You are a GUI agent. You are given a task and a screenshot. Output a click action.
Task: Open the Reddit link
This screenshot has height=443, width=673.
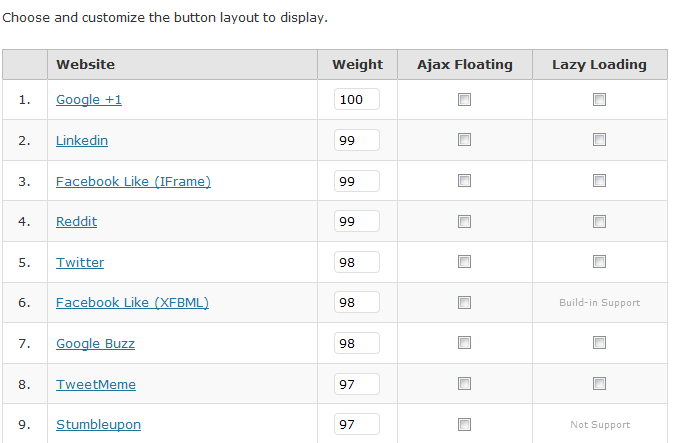(76, 222)
